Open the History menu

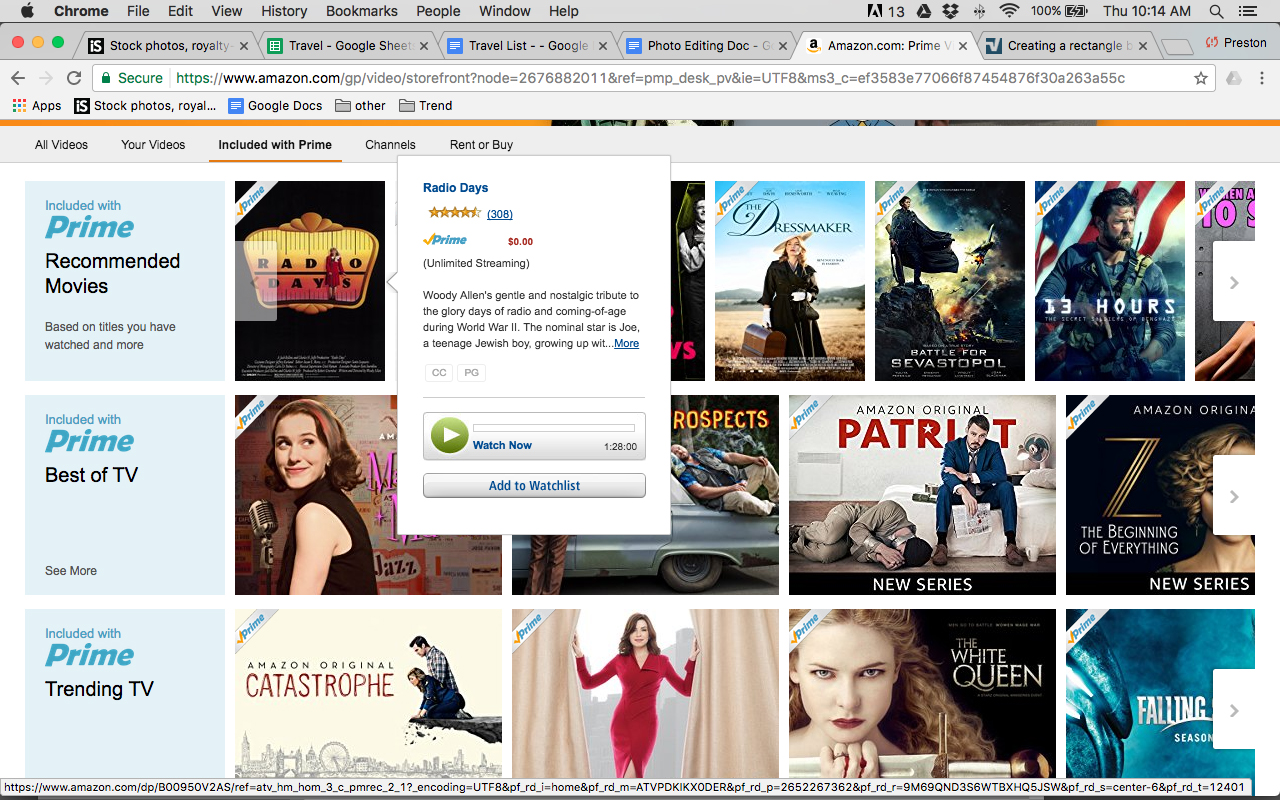284,11
